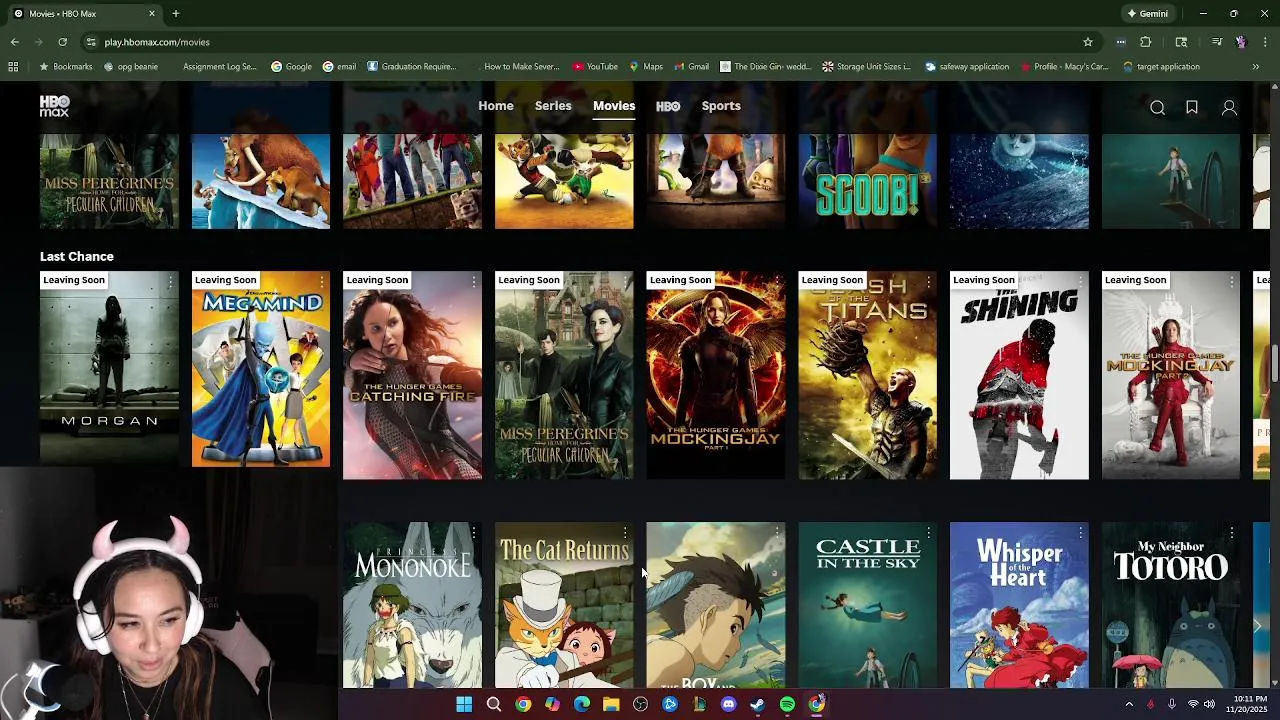
Task: Go to the Home tab
Action: (496, 106)
